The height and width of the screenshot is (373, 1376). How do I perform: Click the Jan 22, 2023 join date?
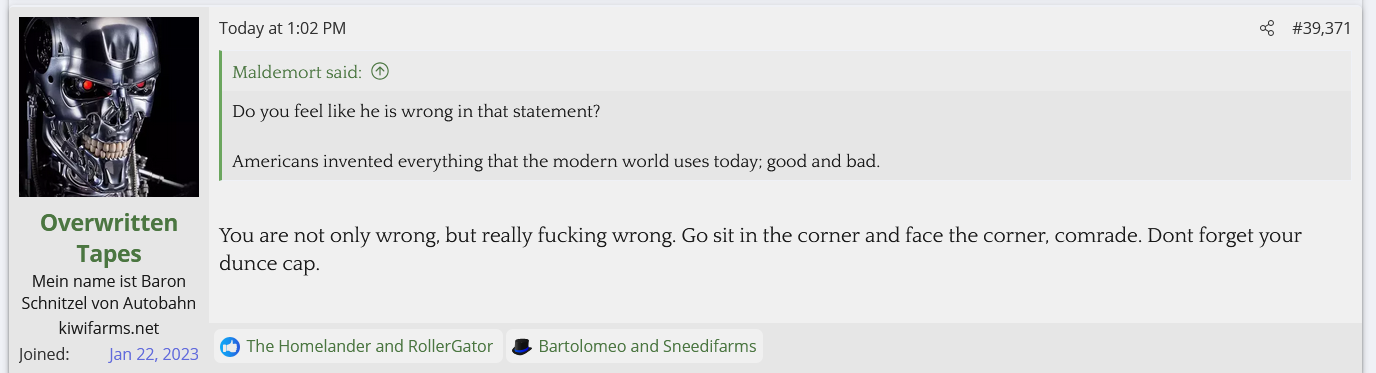point(154,353)
